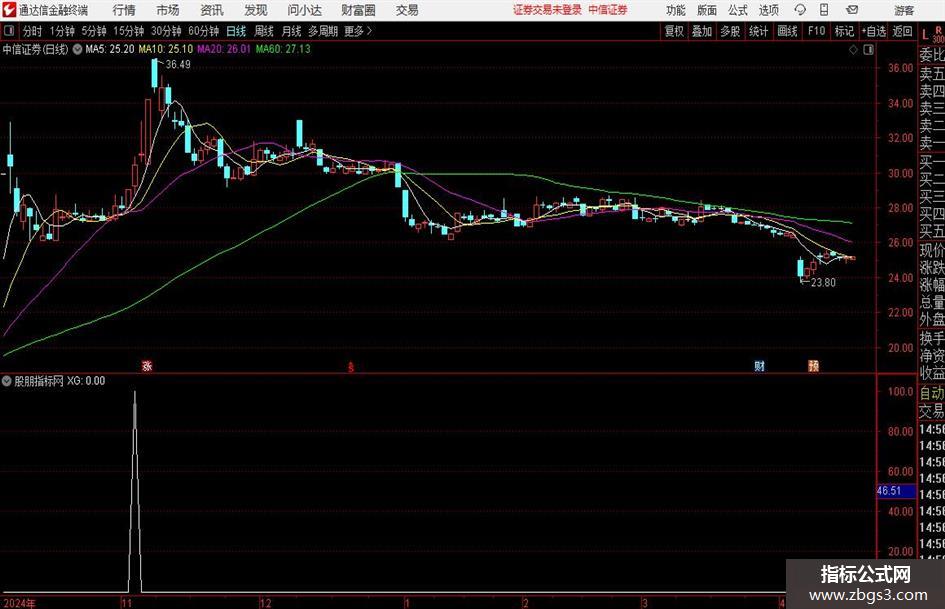The height and width of the screenshot is (609, 945).
Task: Add stock via +自选 button
Action: coord(874,31)
